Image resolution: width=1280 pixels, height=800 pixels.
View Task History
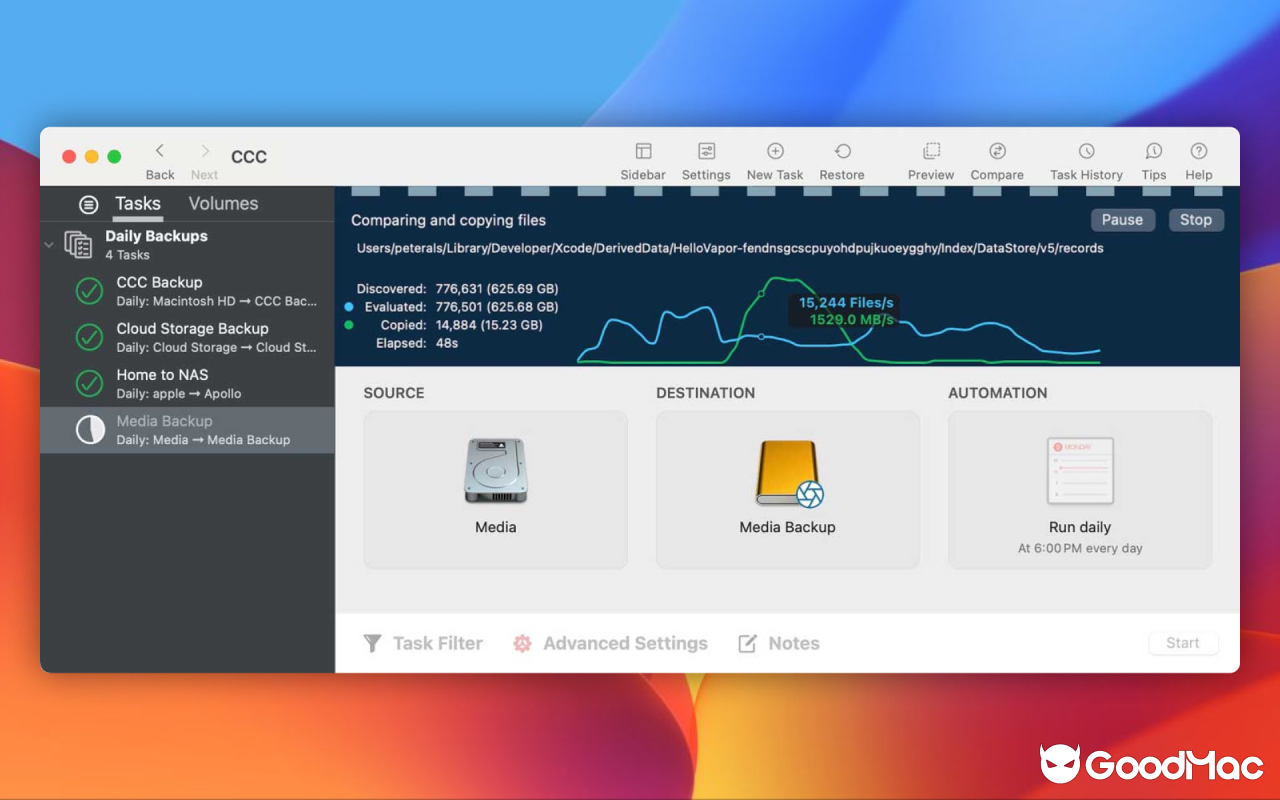[x=1085, y=158]
